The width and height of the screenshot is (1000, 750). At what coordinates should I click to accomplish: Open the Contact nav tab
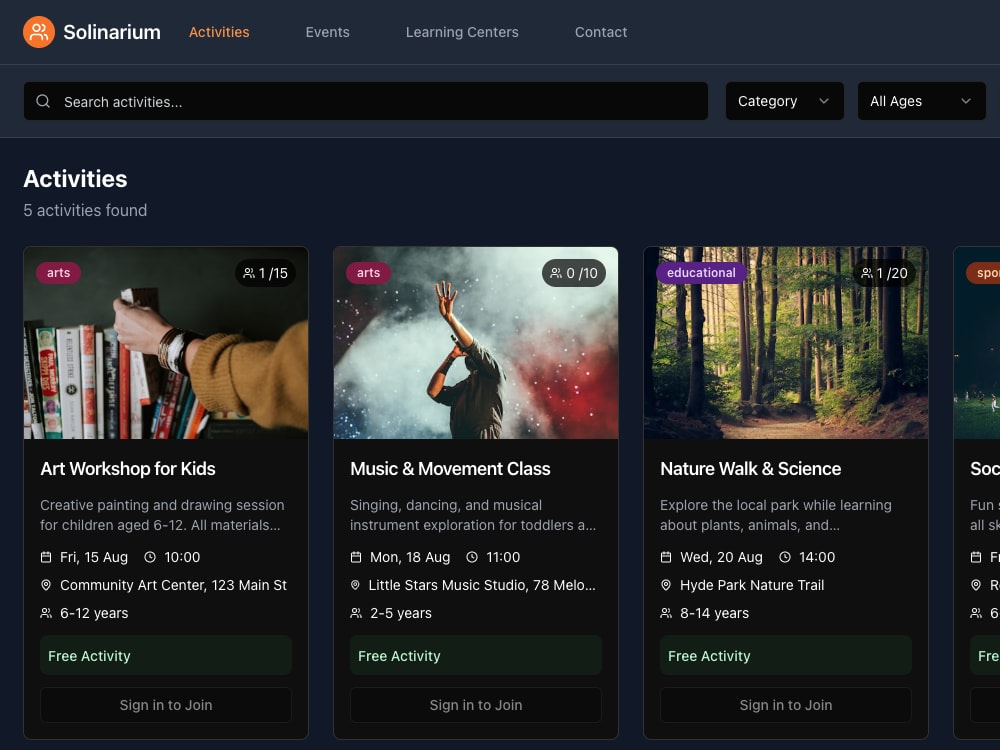click(x=601, y=32)
